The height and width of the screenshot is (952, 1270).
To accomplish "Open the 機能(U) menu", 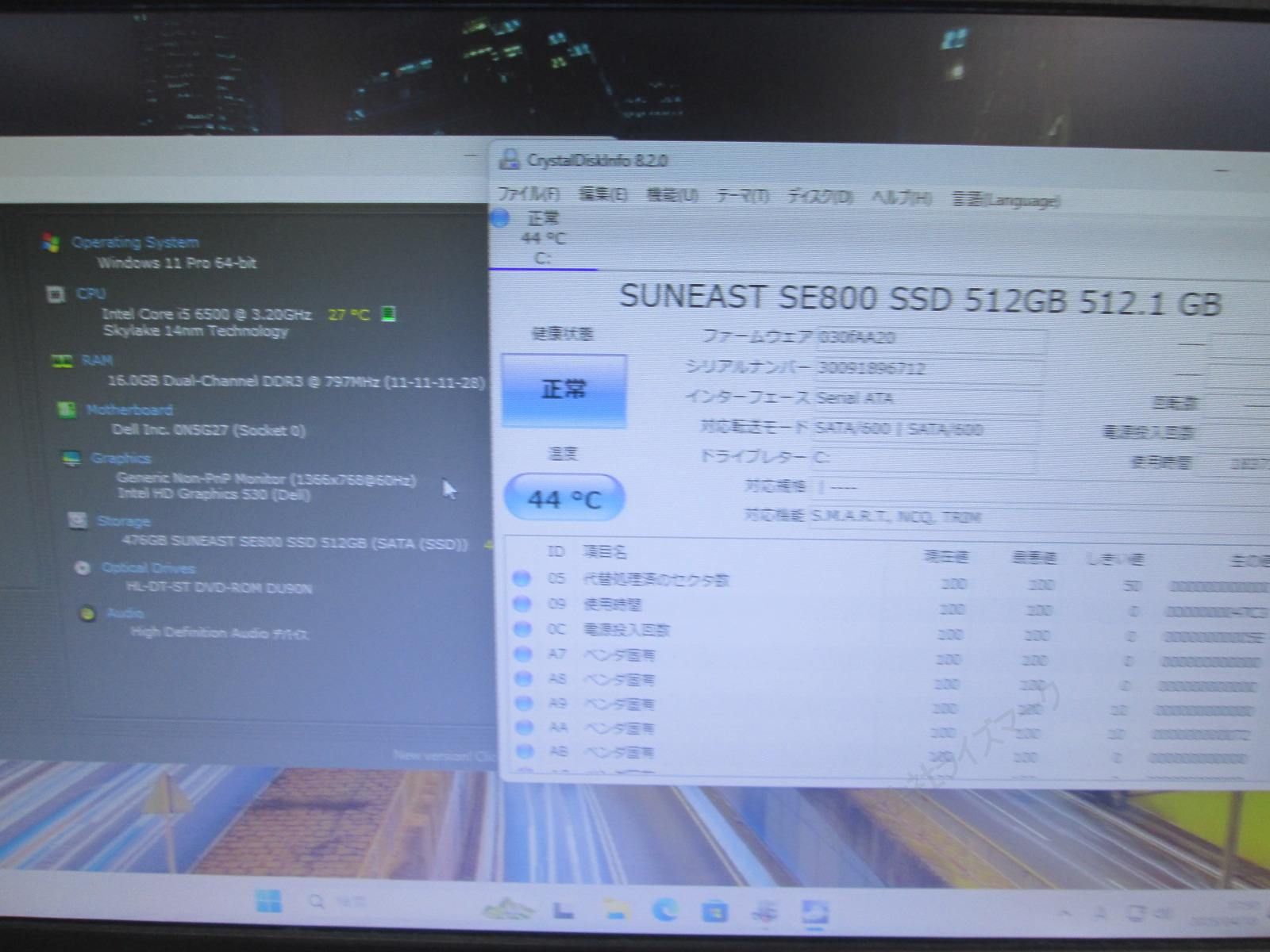I will pyautogui.click(x=672, y=195).
